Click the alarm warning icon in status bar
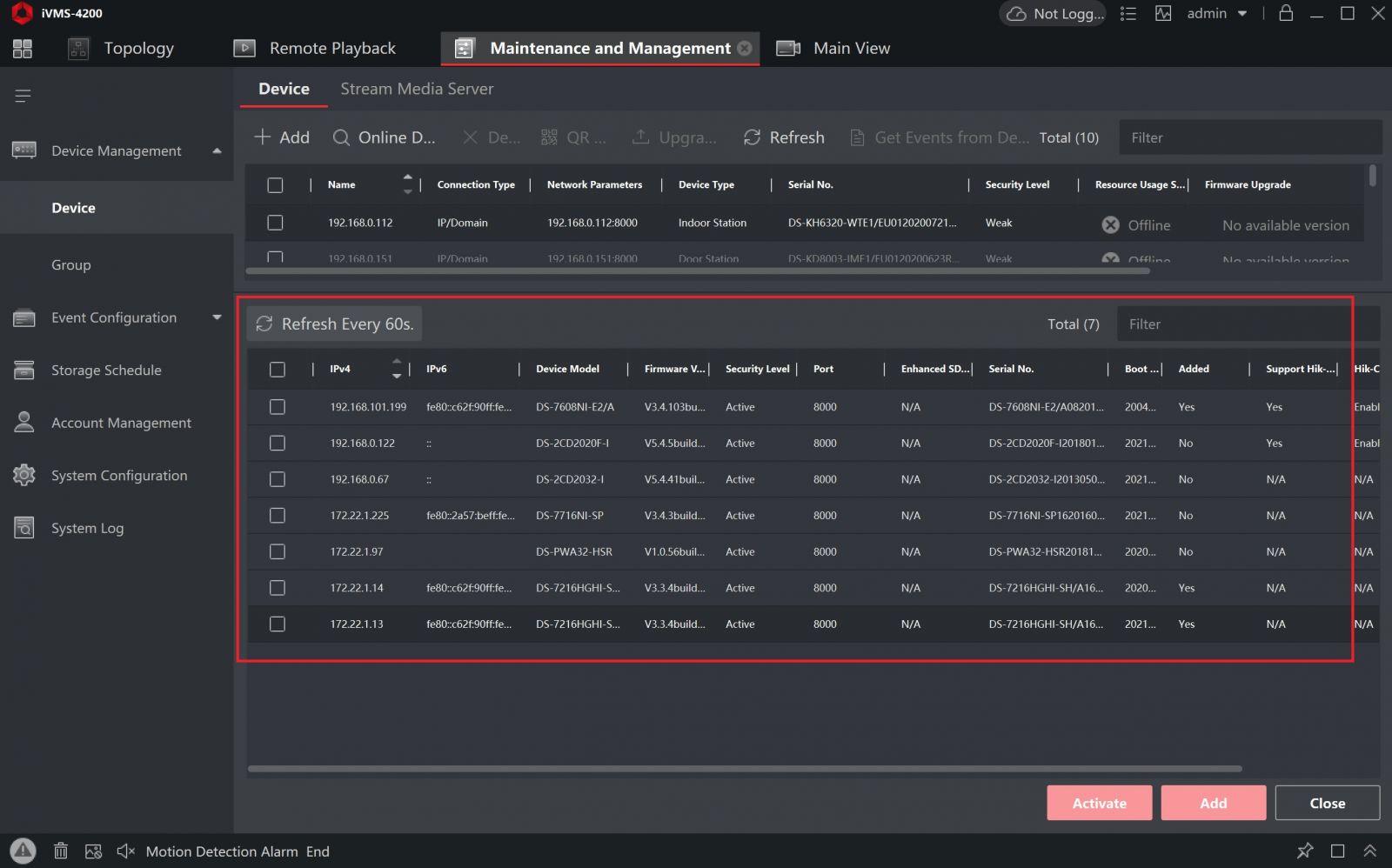 (x=23, y=851)
